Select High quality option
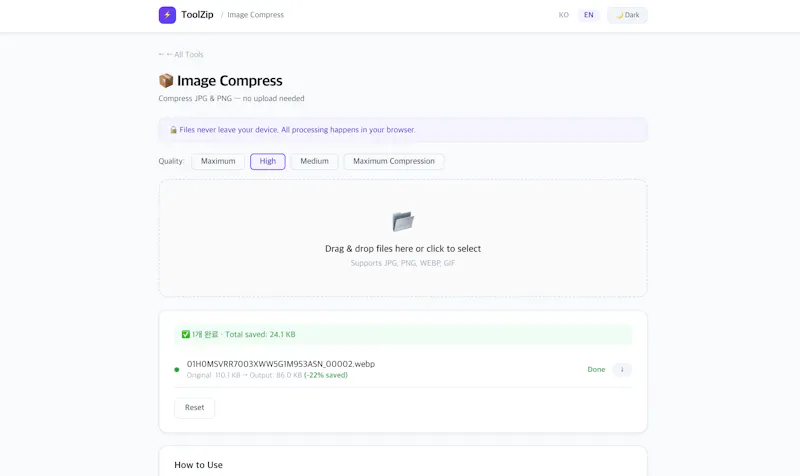Image resolution: width=800 pixels, height=476 pixels. 267,161
